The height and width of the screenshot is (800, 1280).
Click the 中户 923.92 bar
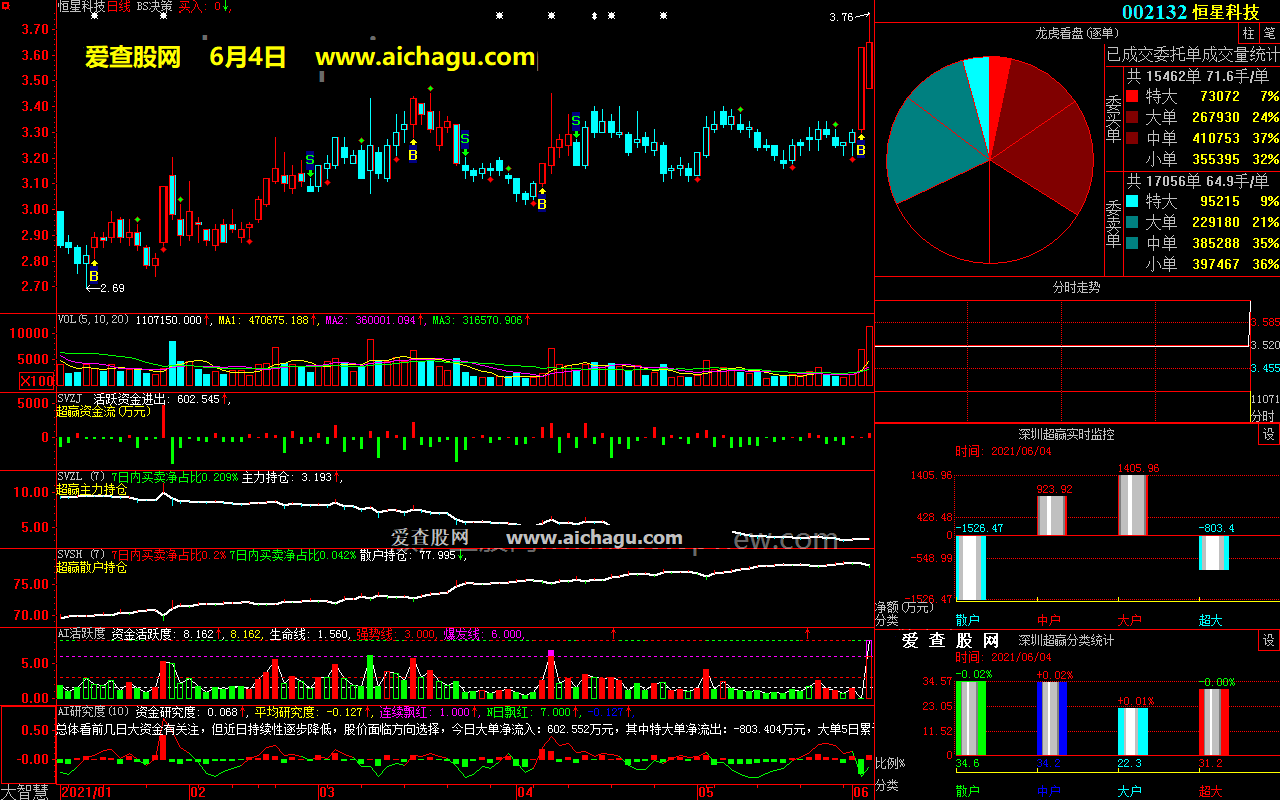1052,515
